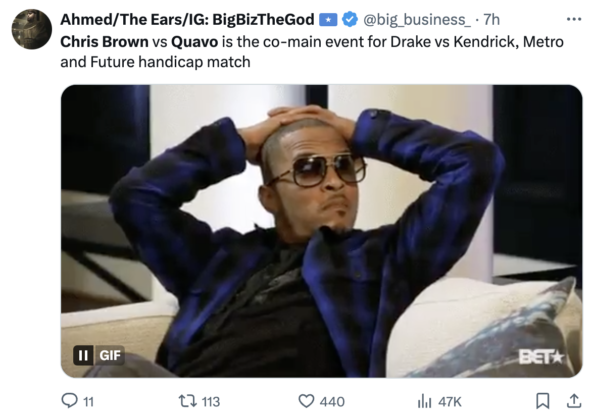
Task: Open the BigBizTheGod display name profile
Action: [187, 19]
